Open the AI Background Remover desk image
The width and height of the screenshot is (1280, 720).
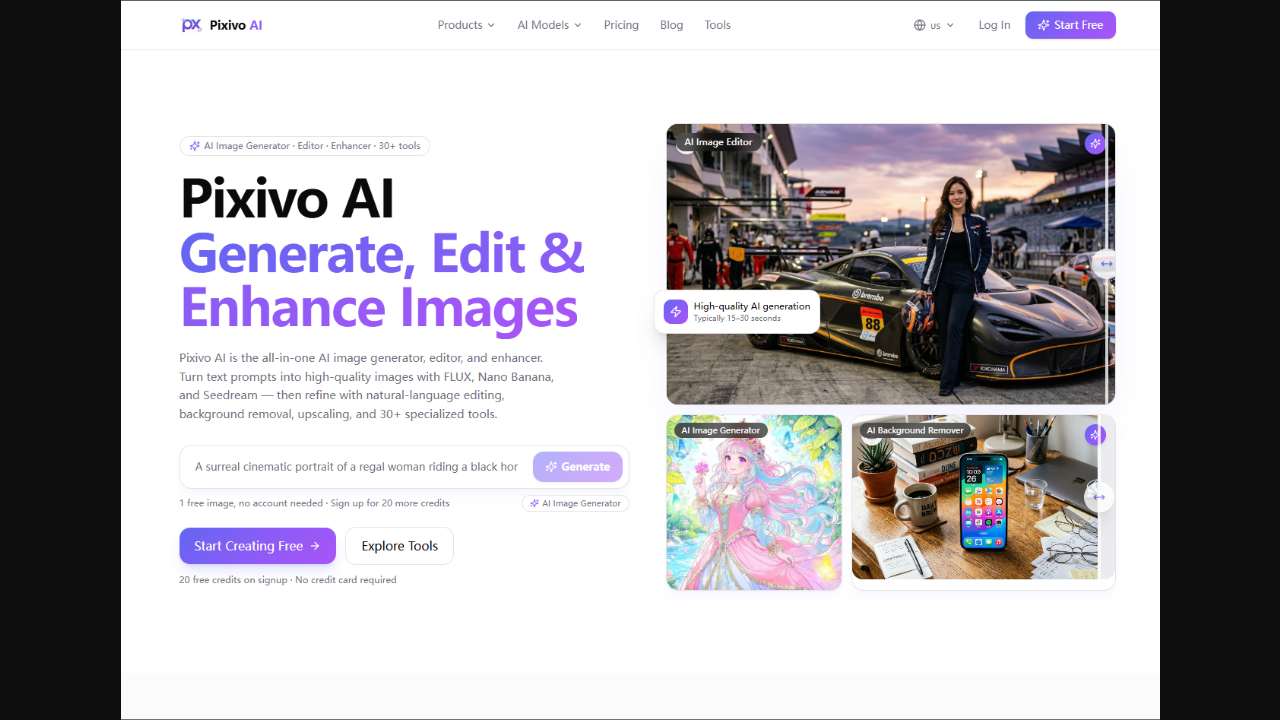[983, 497]
